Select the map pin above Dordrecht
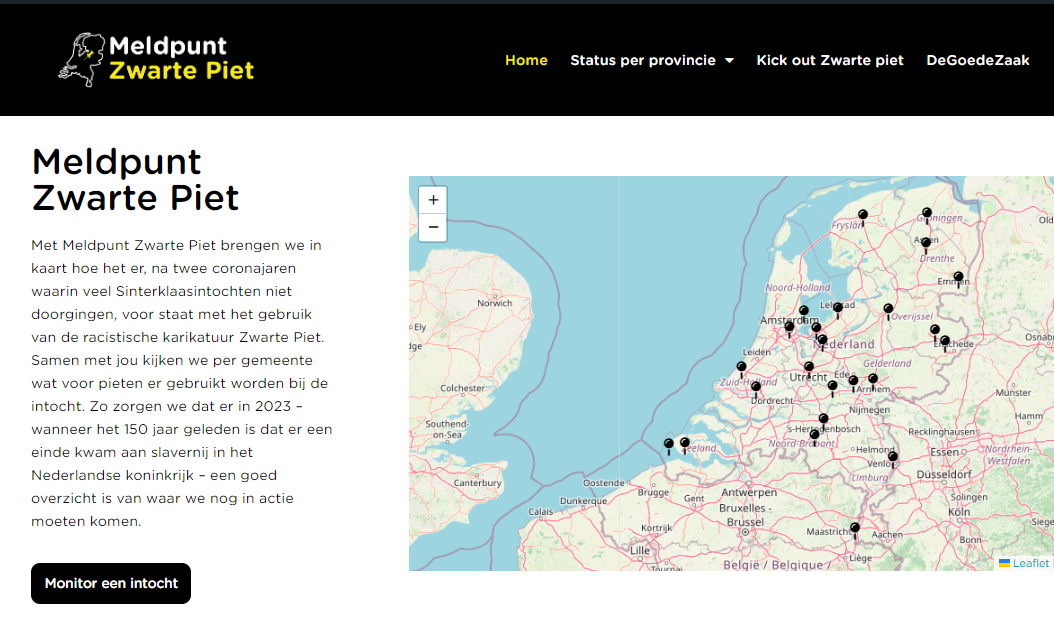The width and height of the screenshot is (1054, 618). click(x=756, y=388)
